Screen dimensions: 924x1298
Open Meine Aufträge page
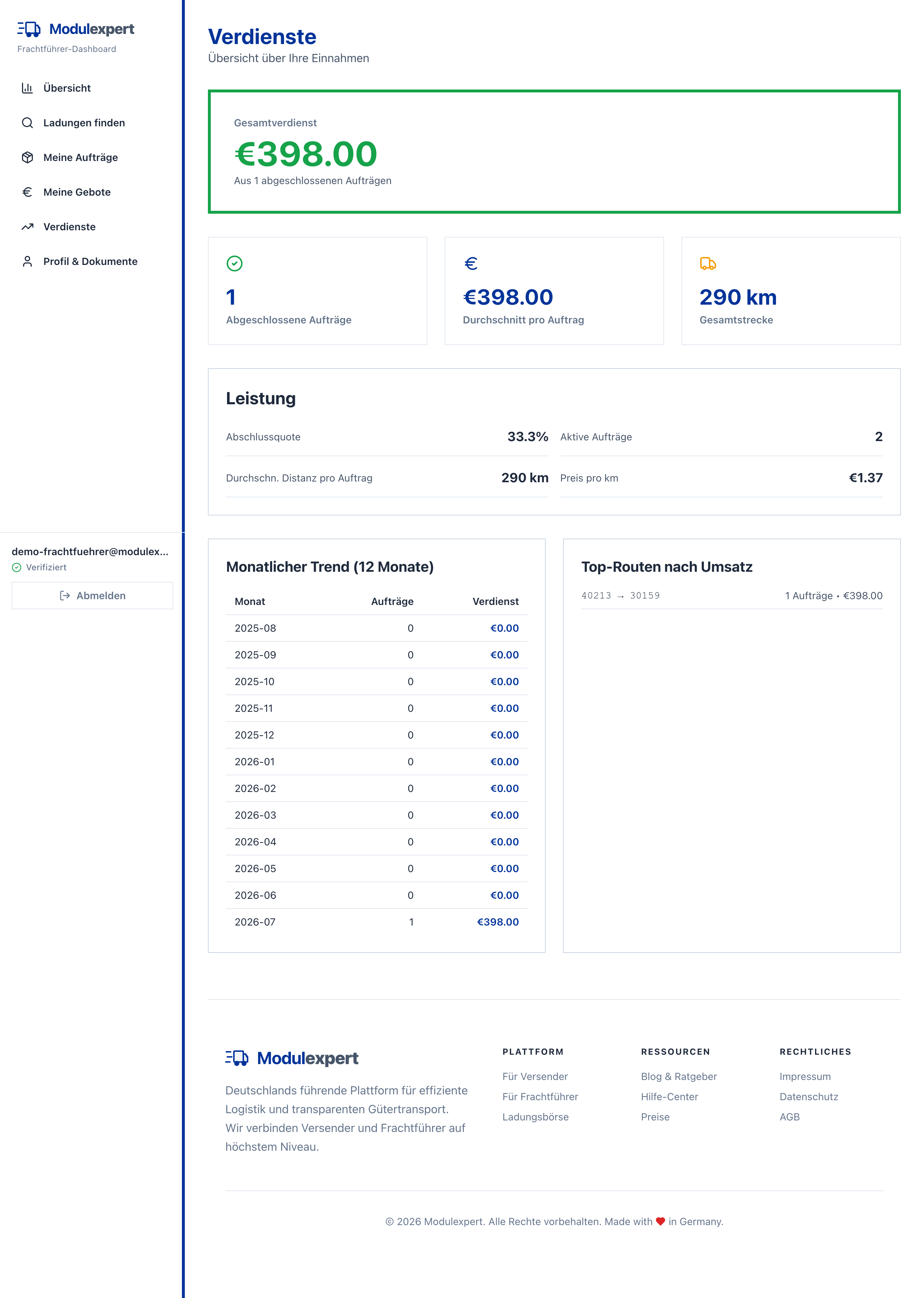(x=92, y=158)
